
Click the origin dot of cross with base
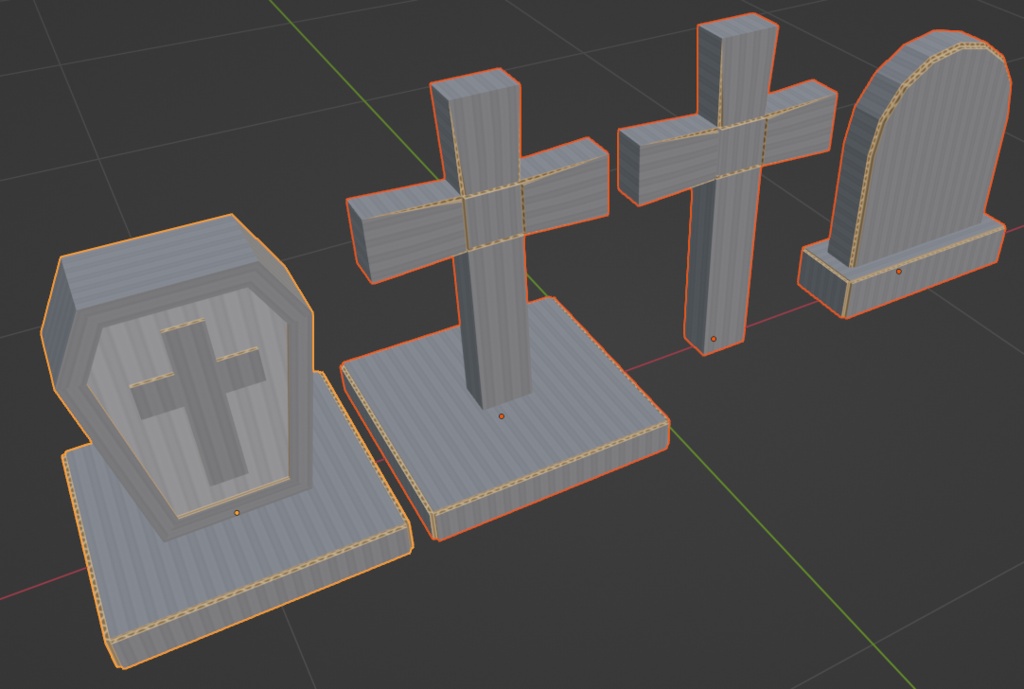click(502, 416)
